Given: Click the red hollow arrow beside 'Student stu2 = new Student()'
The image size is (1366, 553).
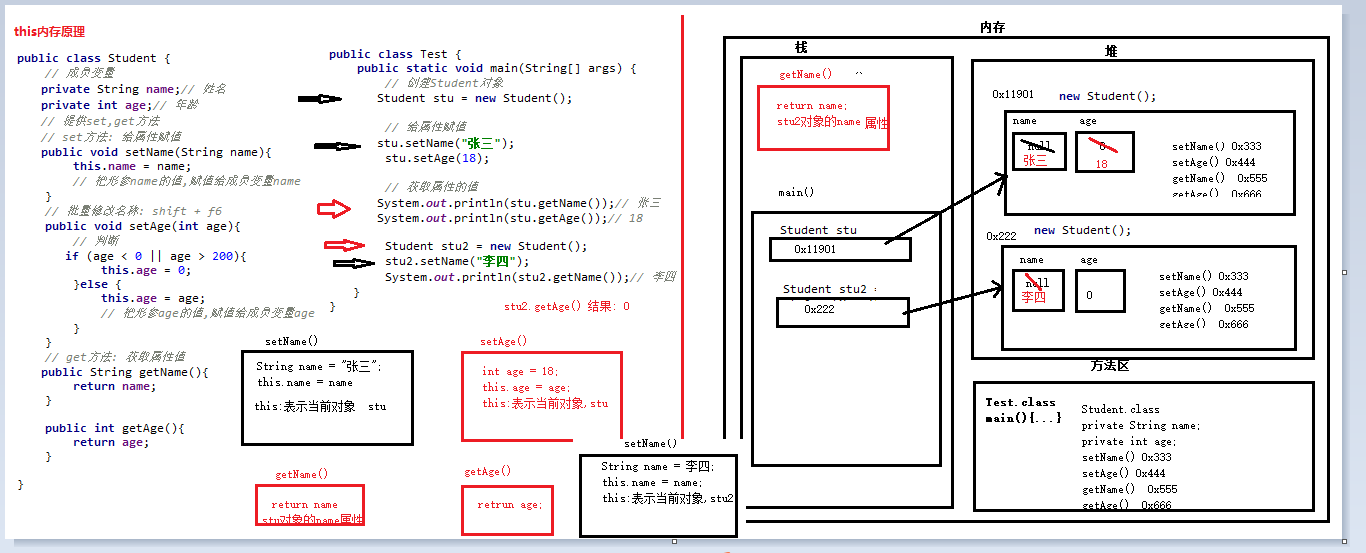Looking at the screenshot, I should click(344, 245).
